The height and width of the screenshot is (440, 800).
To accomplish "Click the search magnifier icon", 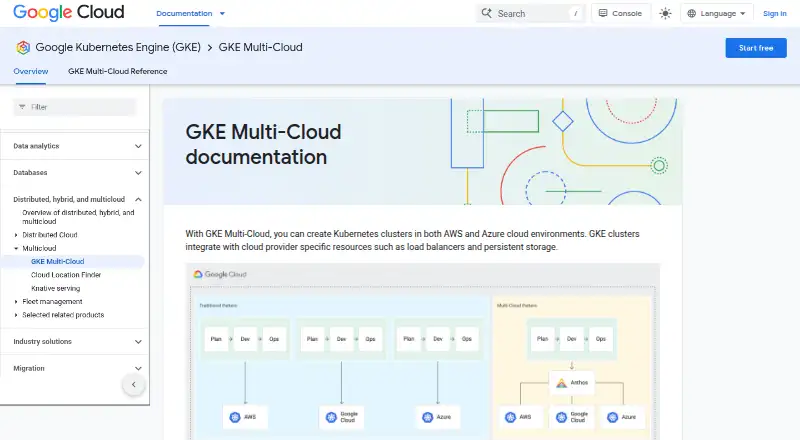I will 487,13.
